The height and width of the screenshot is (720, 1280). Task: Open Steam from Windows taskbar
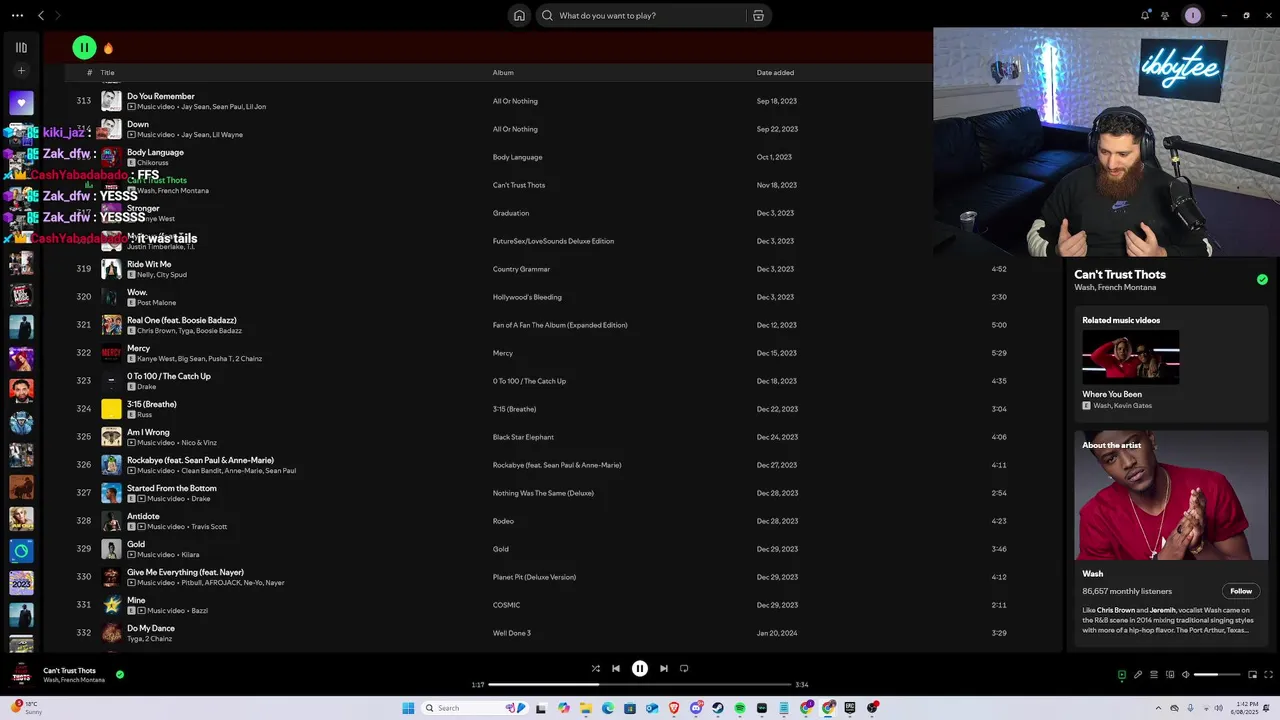pyautogui.click(x=717, y=708)
